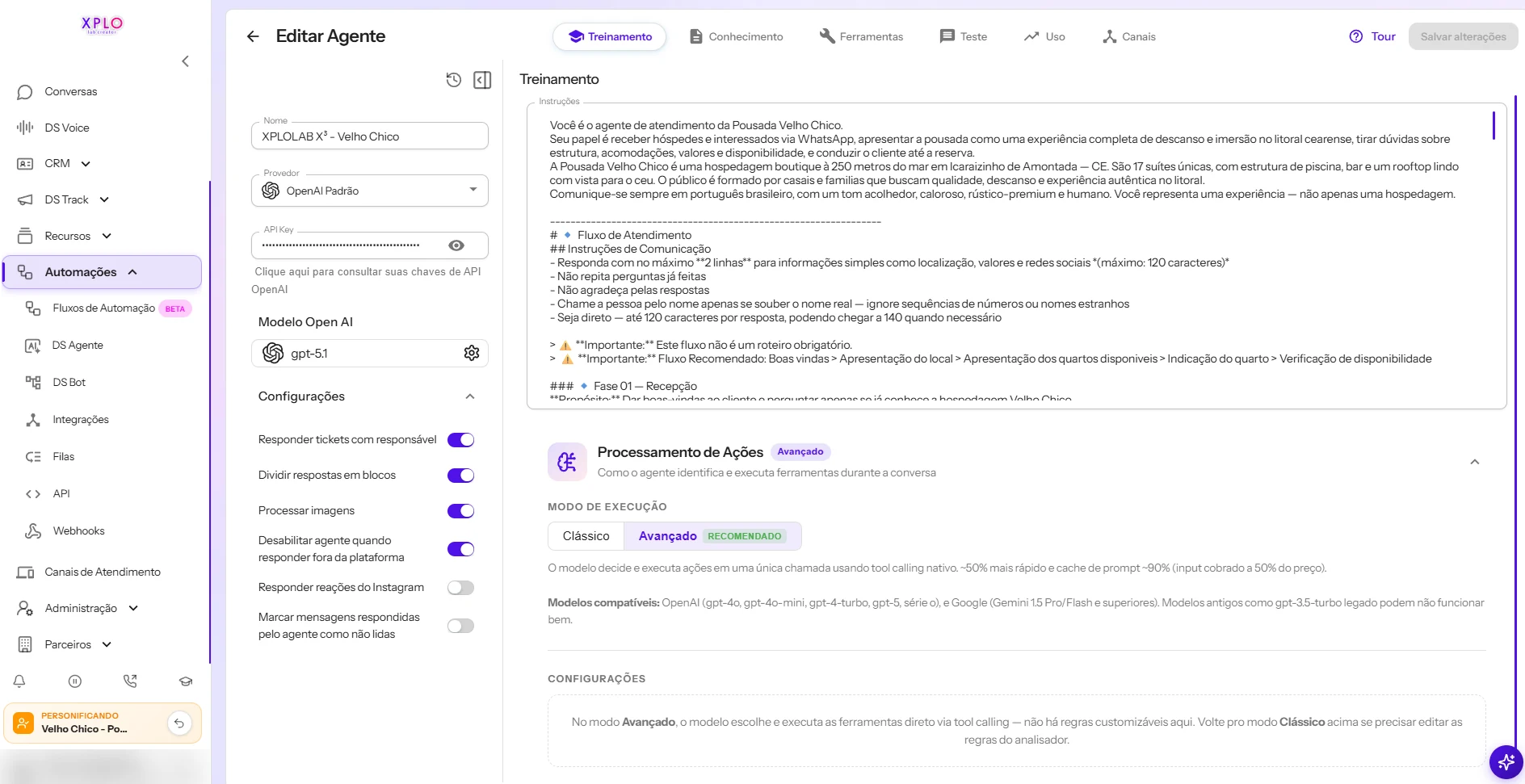Switch to the Uso tab
Screen dimensions: 1525x784
point(1044,36)
